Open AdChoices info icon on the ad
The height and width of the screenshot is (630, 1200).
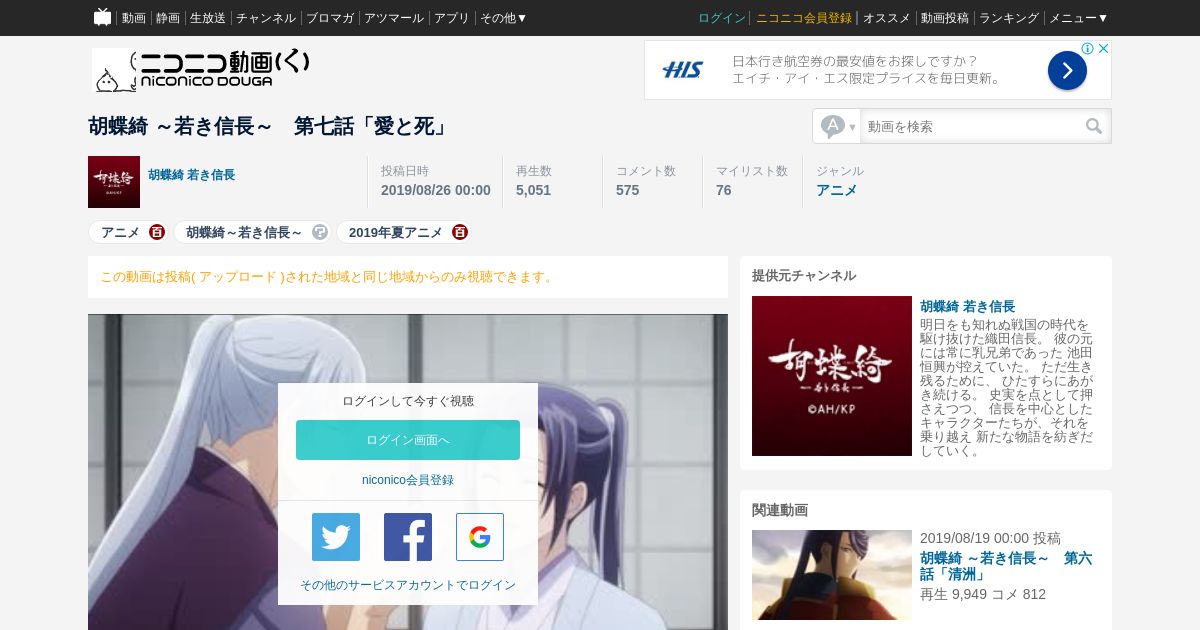coord(1089,48)
